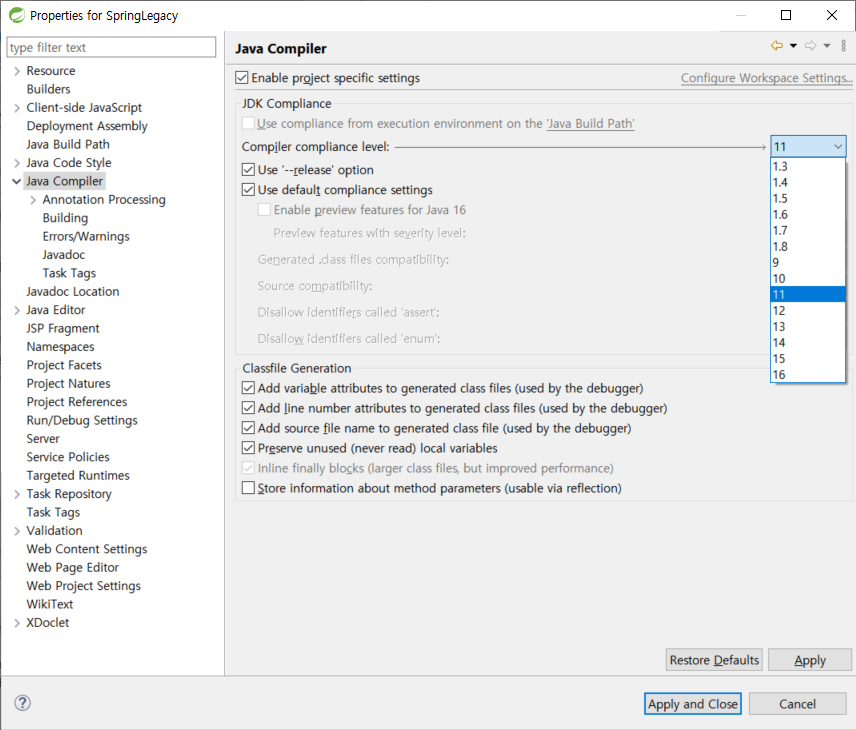Click the Apply button
Image resolution: width=856 pixels, height=730 pixels.
click(x=810, y=660)
